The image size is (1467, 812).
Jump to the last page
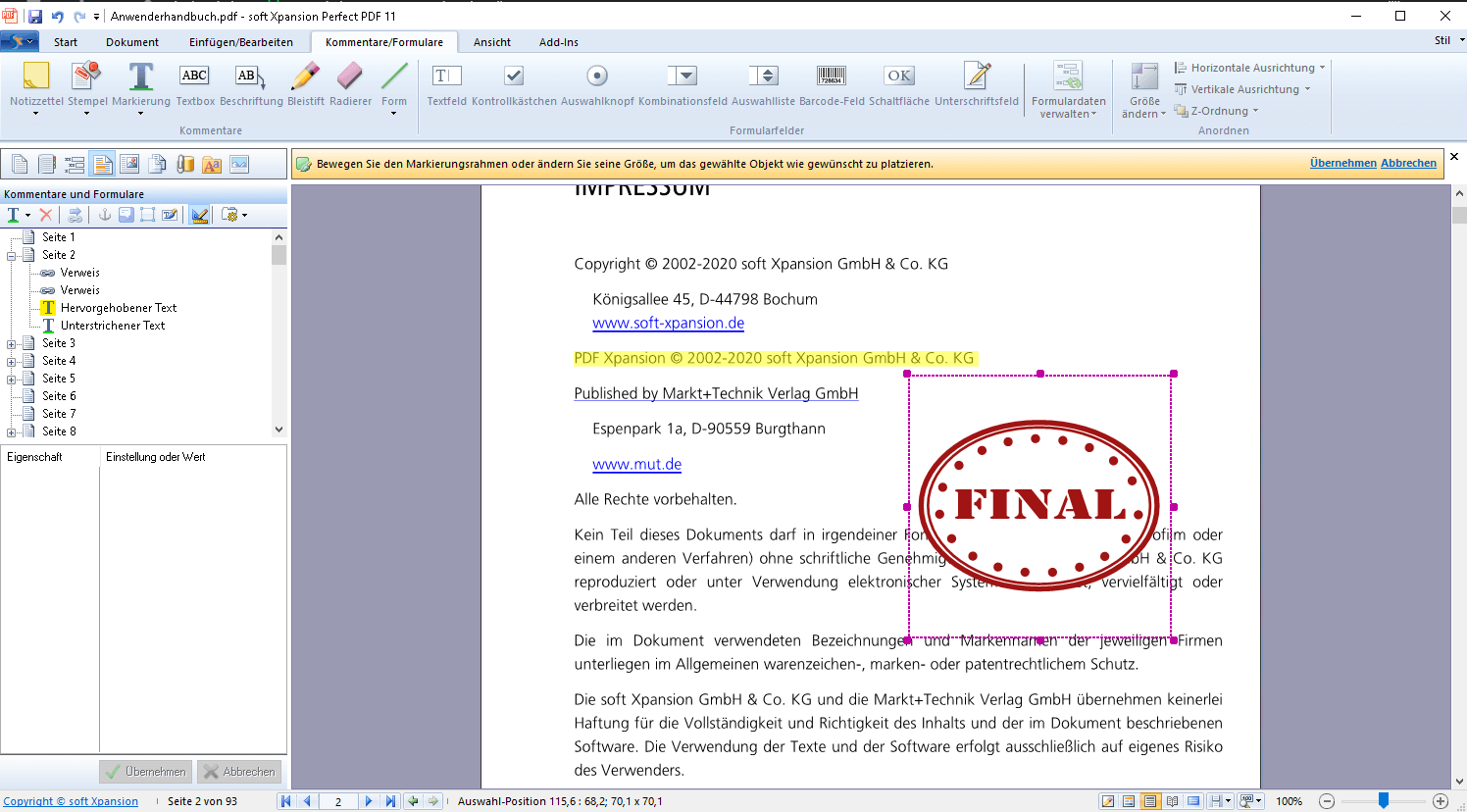[x=390, y=801]
